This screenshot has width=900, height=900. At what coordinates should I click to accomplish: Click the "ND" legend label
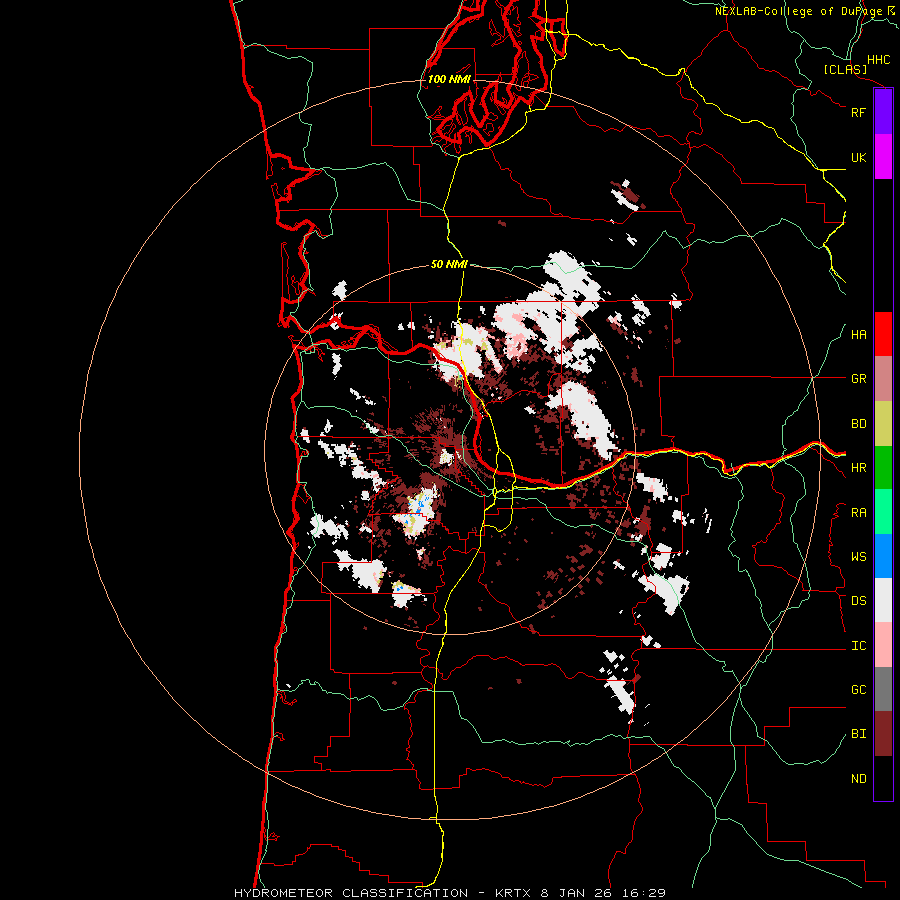(858, 779)
